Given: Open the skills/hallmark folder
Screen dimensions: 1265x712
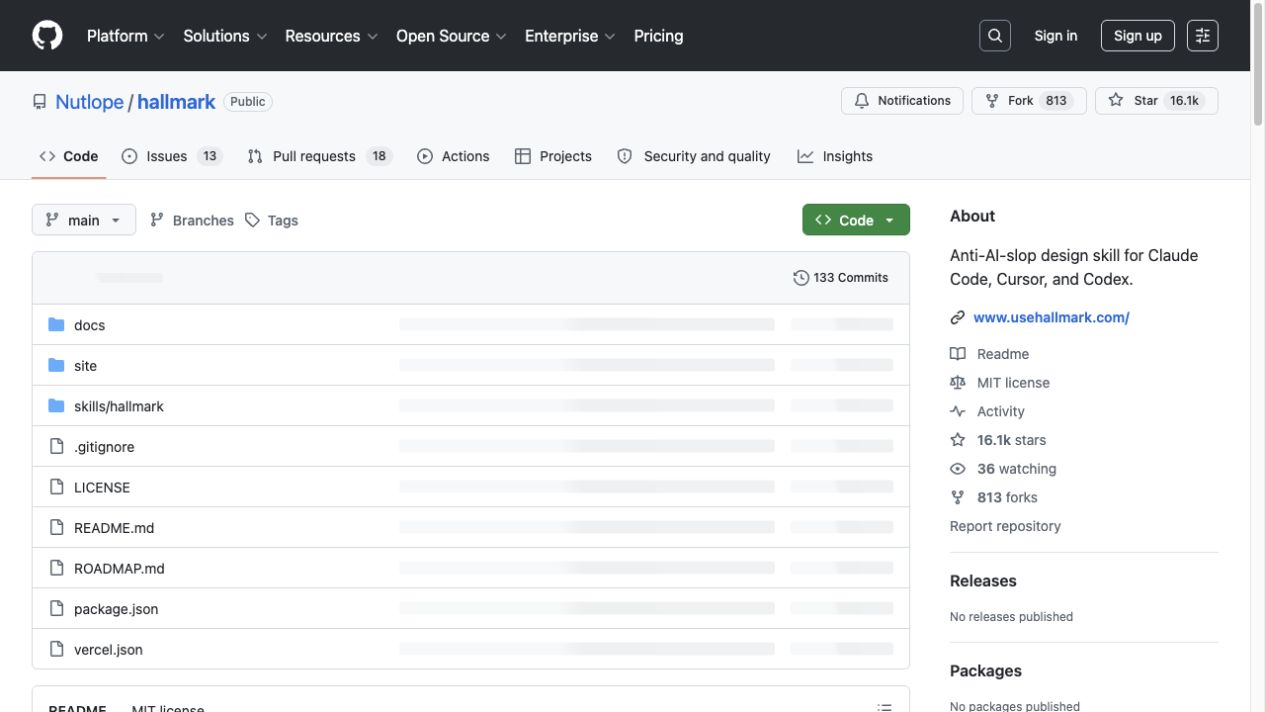Looking at the screenshot, I should point(118,406).
